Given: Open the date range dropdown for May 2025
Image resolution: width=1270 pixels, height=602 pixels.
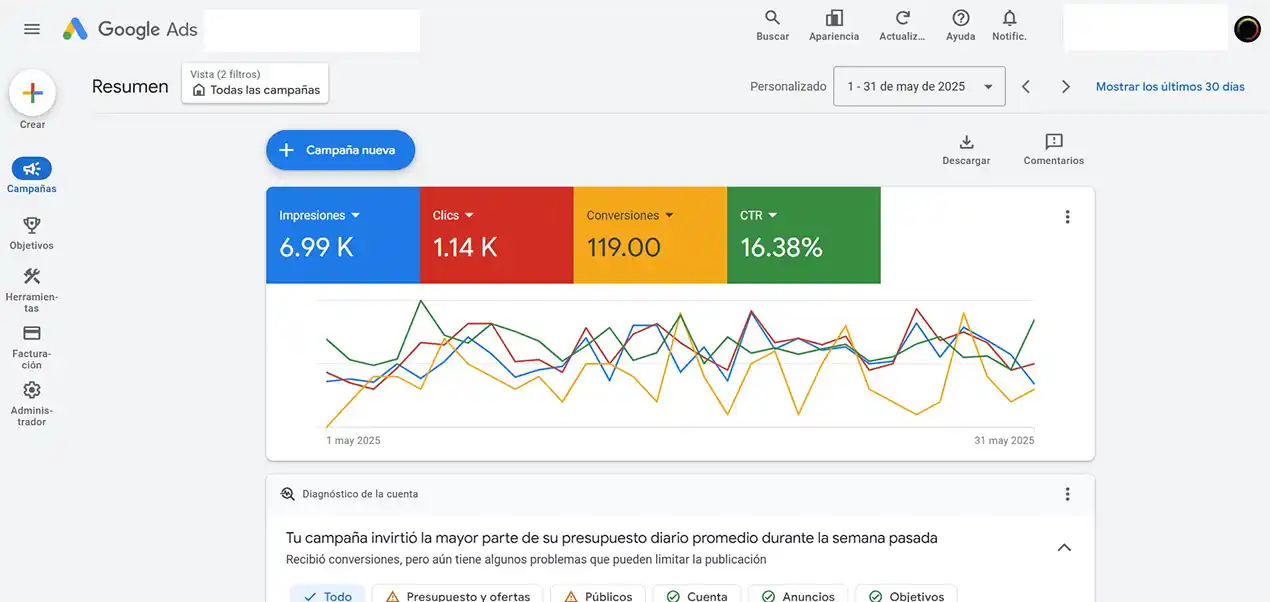Looking at the screenshot, I should [919, 87].
